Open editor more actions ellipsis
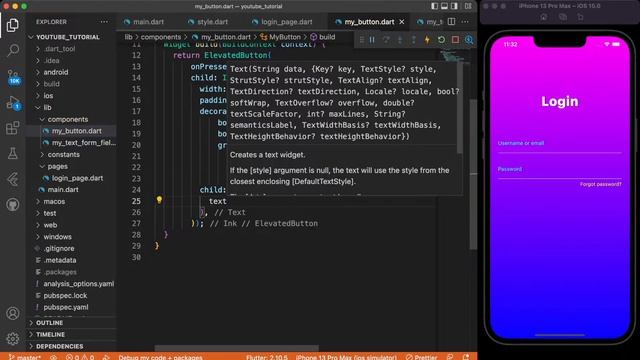The image size is (640, 360). tap(465, 22)
